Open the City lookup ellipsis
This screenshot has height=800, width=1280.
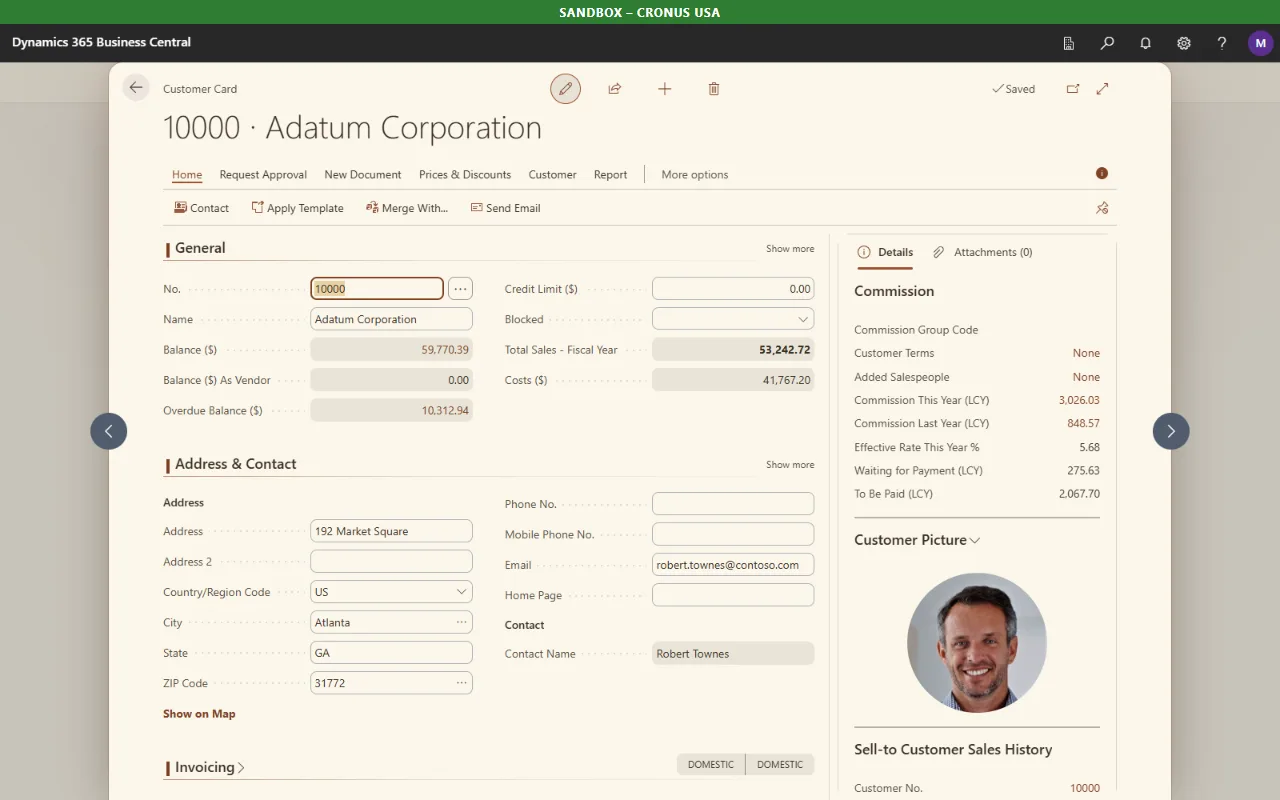(462, 622)
